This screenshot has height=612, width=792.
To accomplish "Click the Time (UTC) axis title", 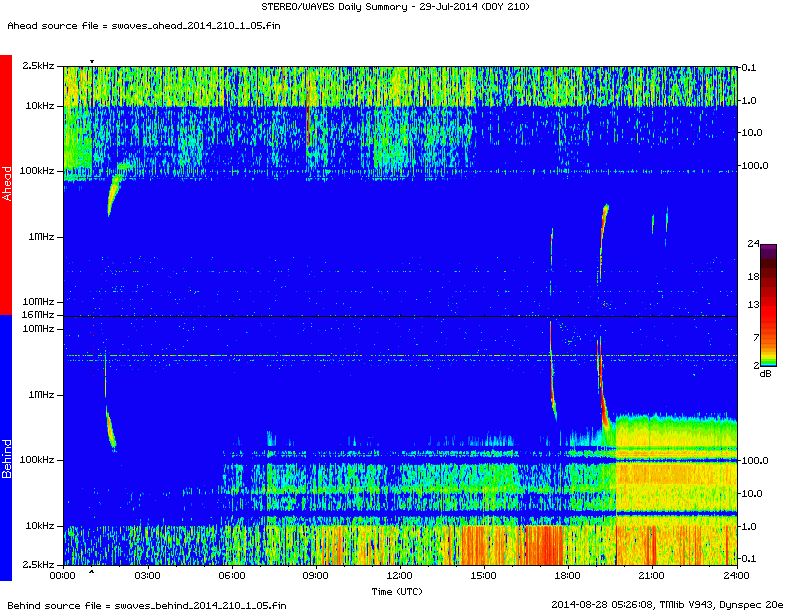I will [397, 591].
